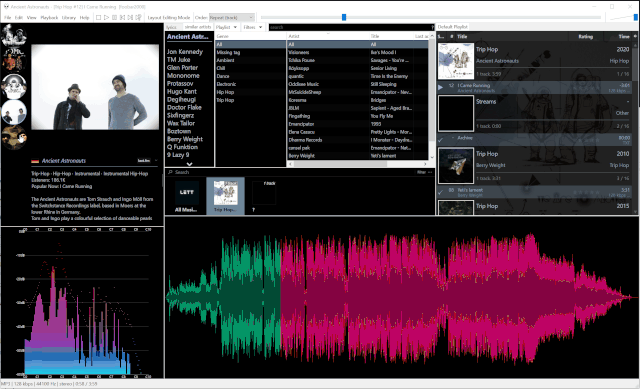Click Berry Weight album art in playlist
640x389 pixels.
click(456, 165)
